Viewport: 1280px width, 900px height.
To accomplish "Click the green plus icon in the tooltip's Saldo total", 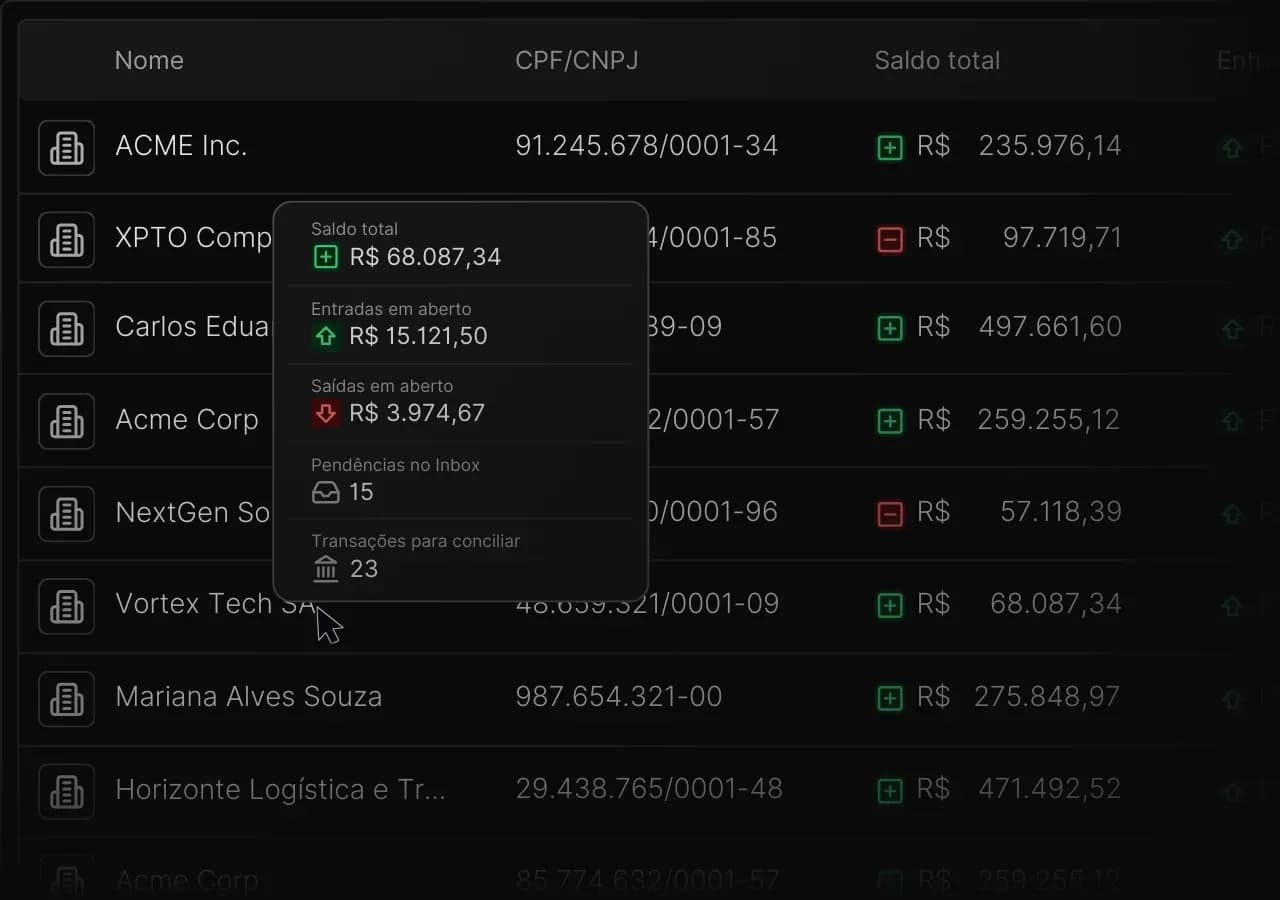I will pos(326,258).
